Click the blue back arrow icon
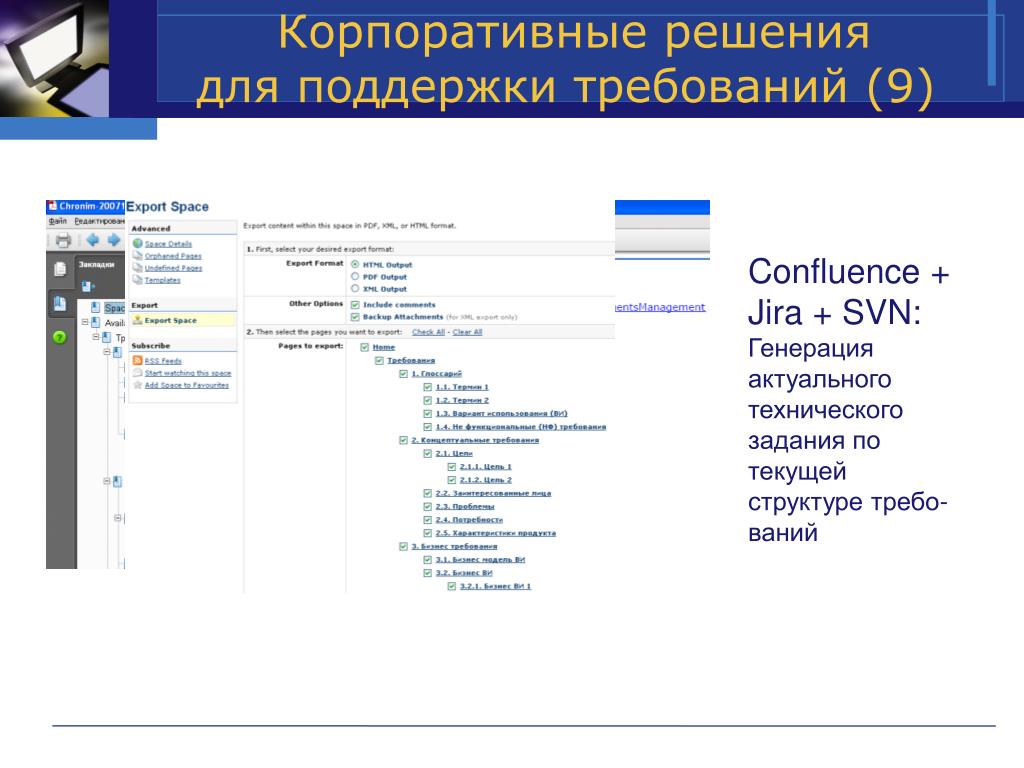This screenshot has height=768, width=1024. [x=93, y=240]
